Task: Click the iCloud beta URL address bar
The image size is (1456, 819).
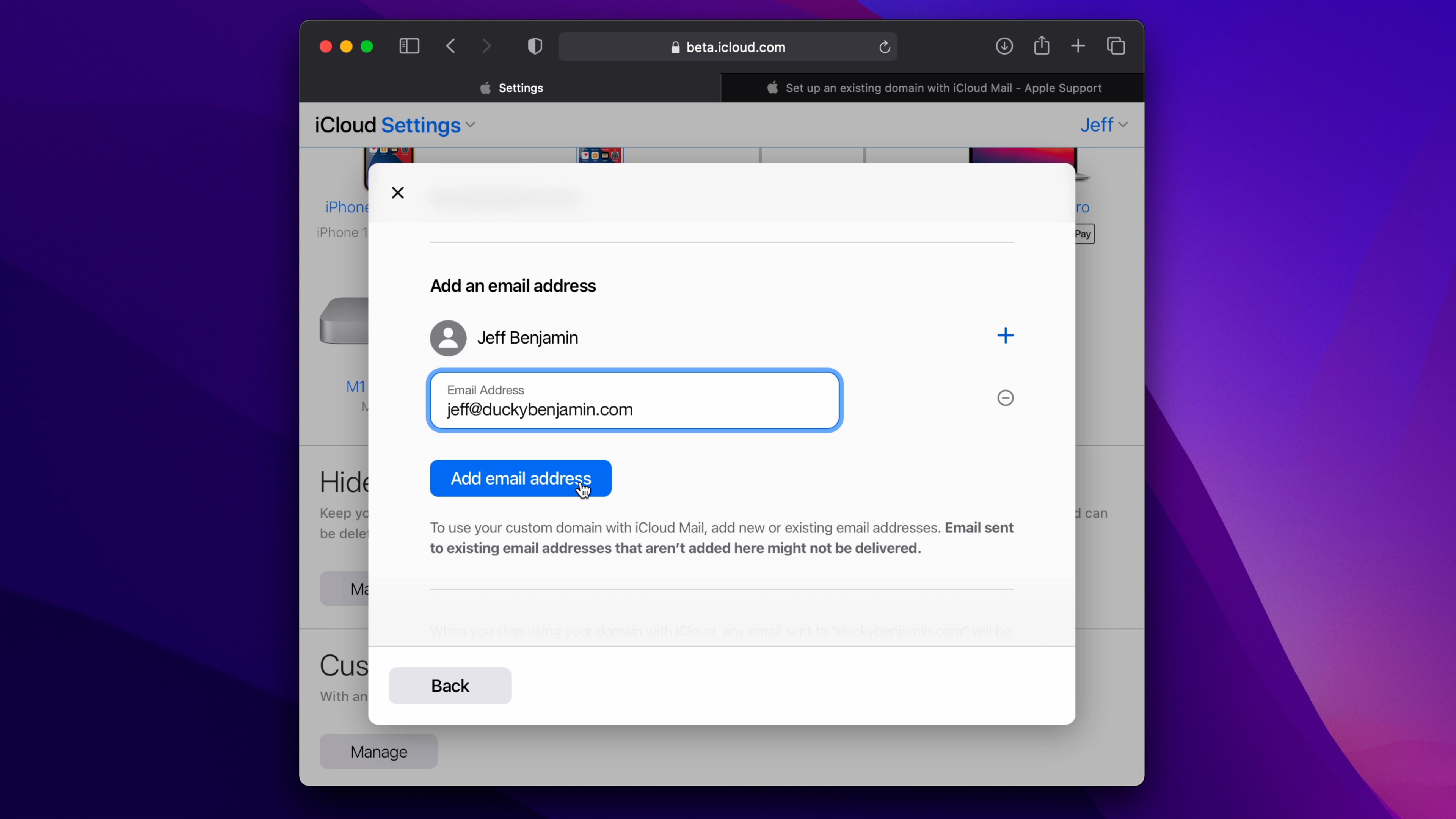Action: (x=728, y=47)
